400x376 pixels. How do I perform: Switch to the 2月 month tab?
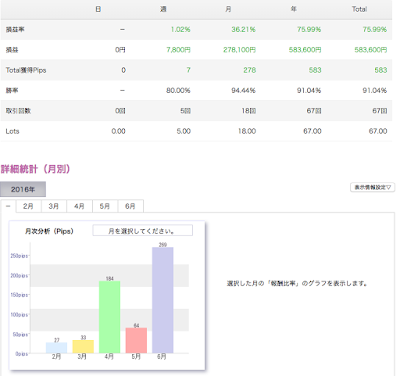point(29,206)
